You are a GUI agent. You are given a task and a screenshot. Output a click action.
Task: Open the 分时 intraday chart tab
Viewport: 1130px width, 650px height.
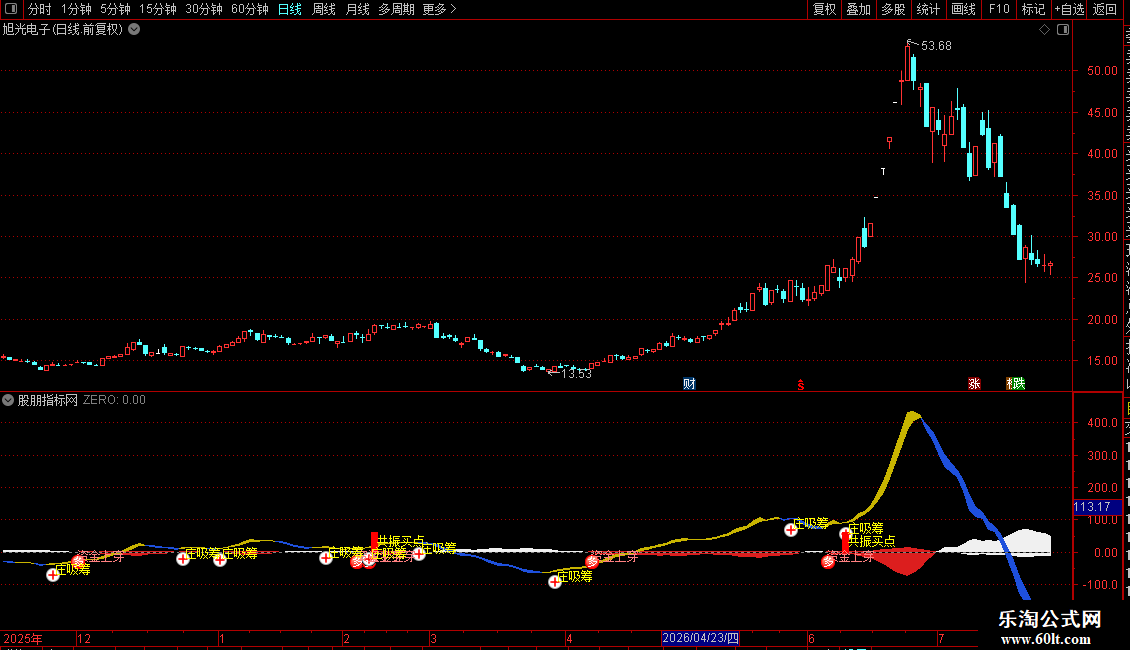point(40,9)
